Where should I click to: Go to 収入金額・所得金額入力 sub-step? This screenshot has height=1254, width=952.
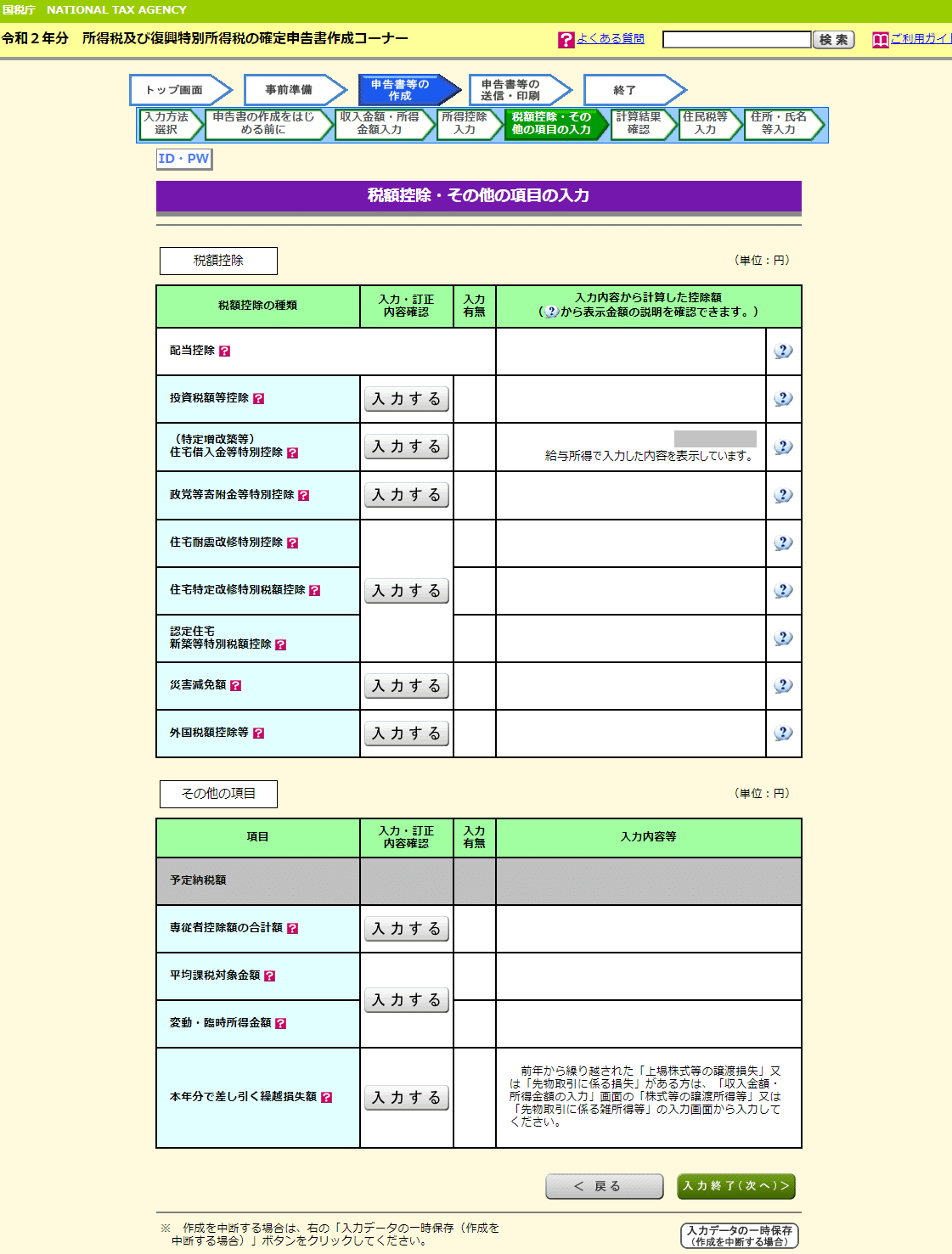coord(384,124)
